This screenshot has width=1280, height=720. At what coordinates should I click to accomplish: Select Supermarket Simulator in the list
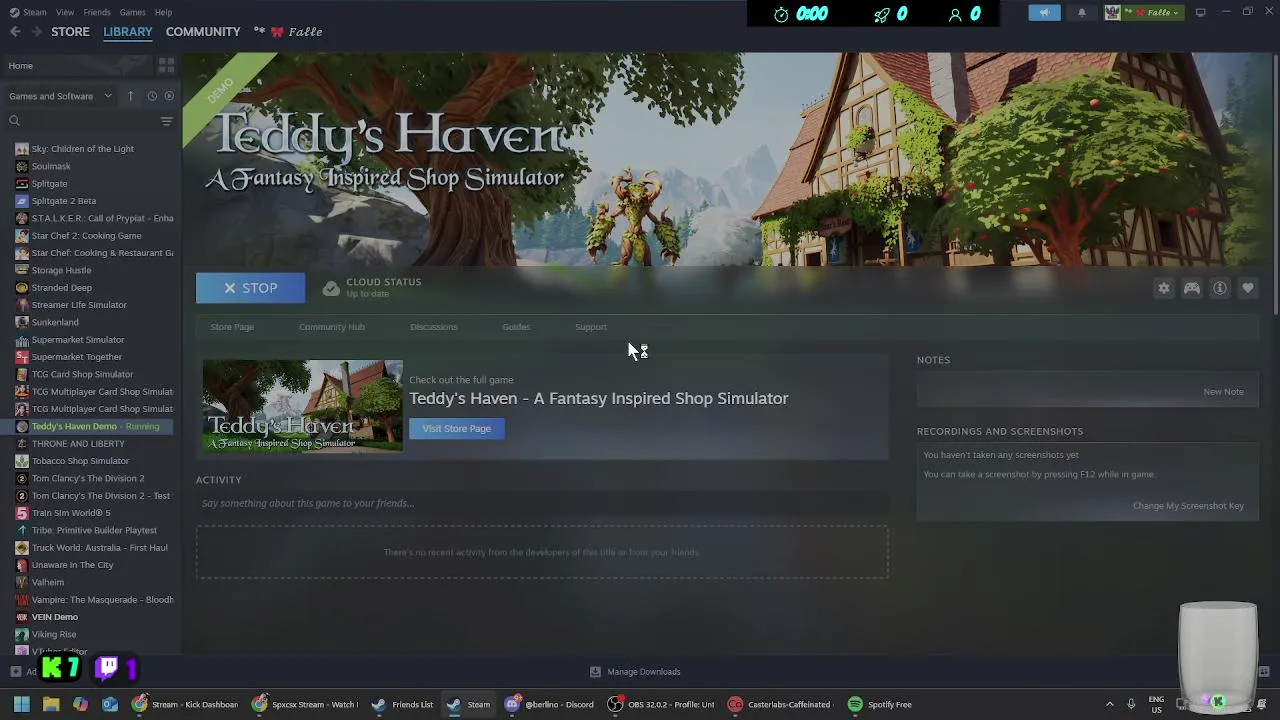click(x=78, y=340)
